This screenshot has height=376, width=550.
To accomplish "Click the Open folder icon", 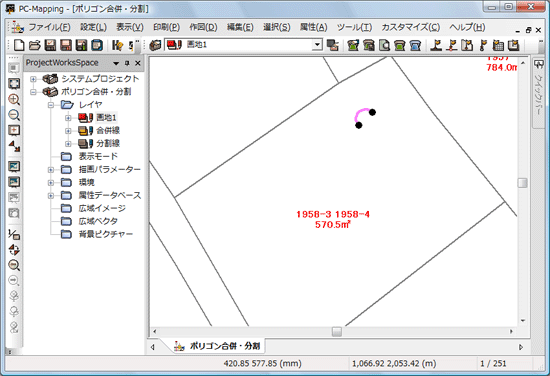I will click(34, 45).
